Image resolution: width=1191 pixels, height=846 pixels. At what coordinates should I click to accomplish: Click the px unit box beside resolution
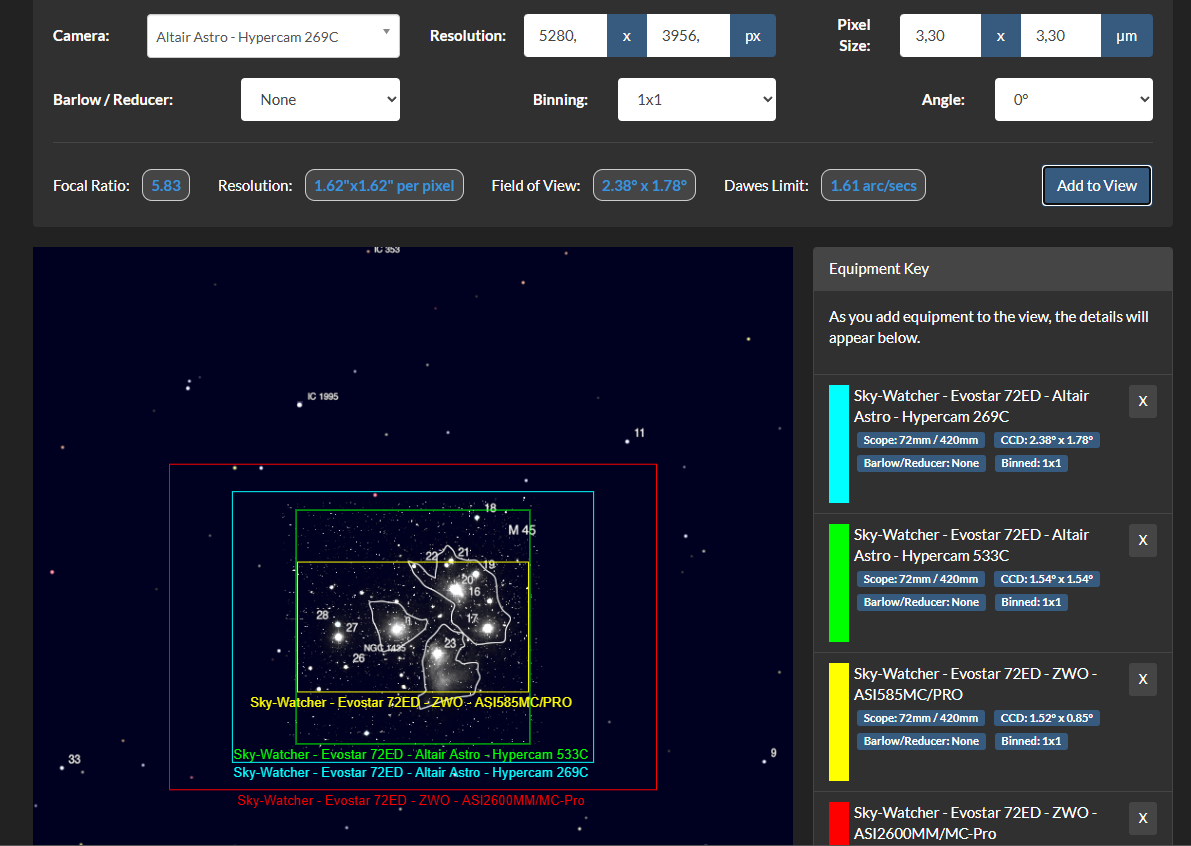coord(753,36)
